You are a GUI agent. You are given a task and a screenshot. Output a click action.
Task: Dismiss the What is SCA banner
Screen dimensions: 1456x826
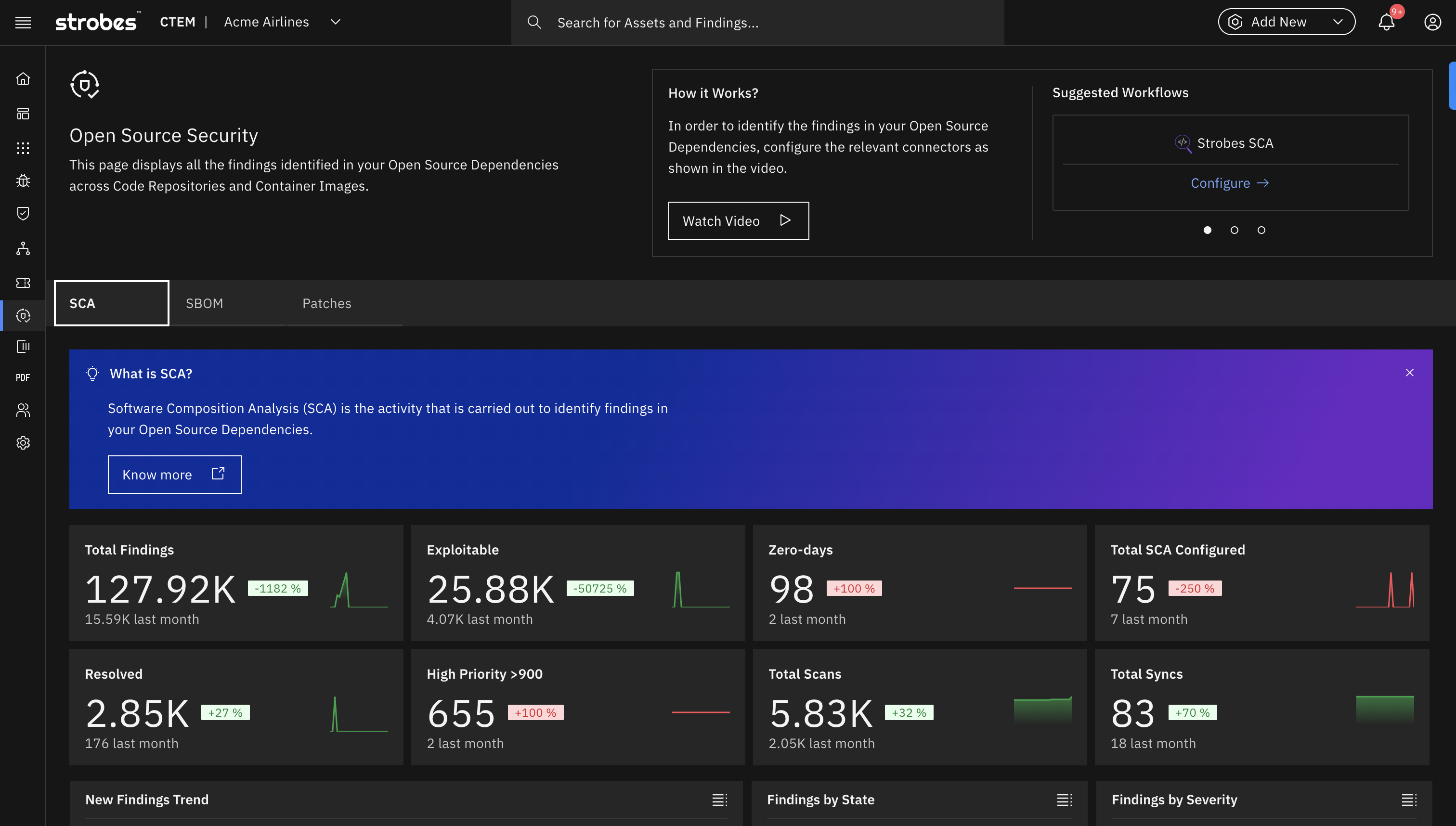click(1409, 373)
